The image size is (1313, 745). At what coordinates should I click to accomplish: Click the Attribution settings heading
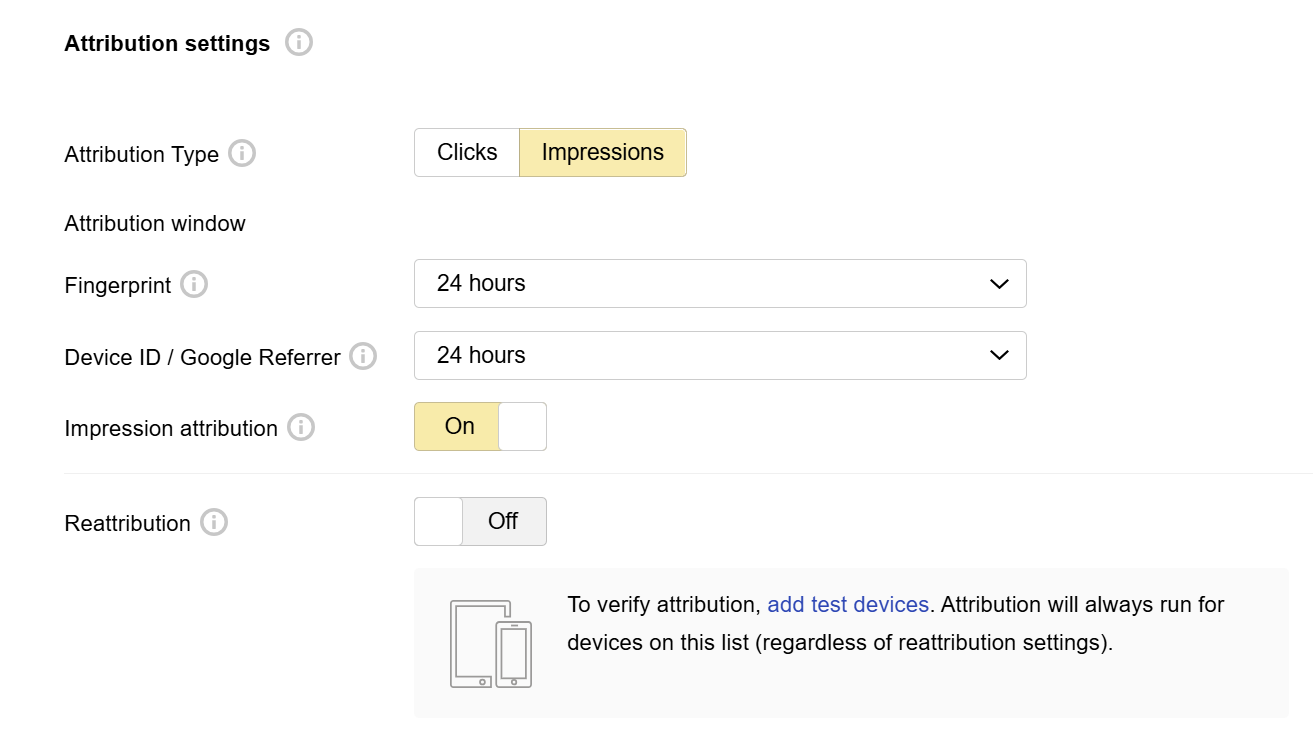[167, 44]
